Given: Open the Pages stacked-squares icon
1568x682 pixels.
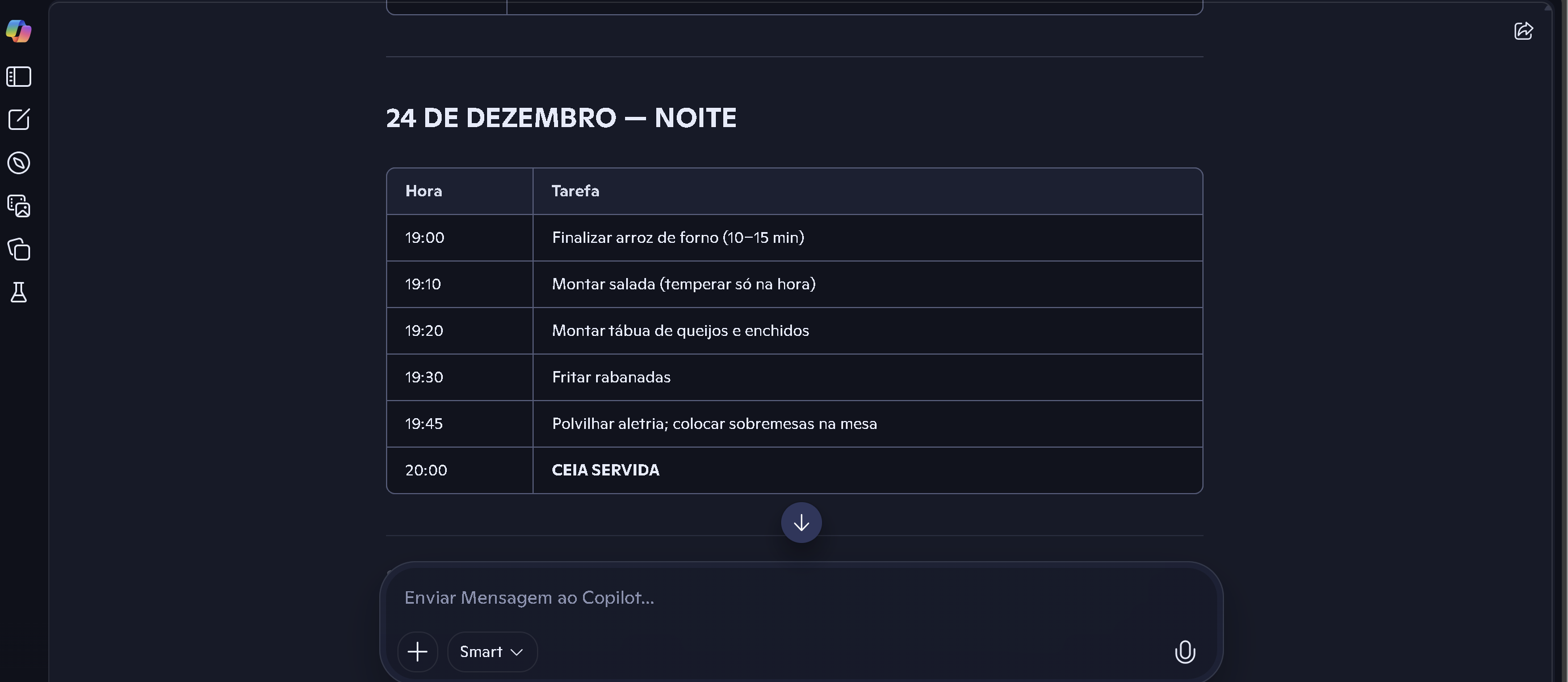Looking at the screenshot, I should [x=18, y=250].
